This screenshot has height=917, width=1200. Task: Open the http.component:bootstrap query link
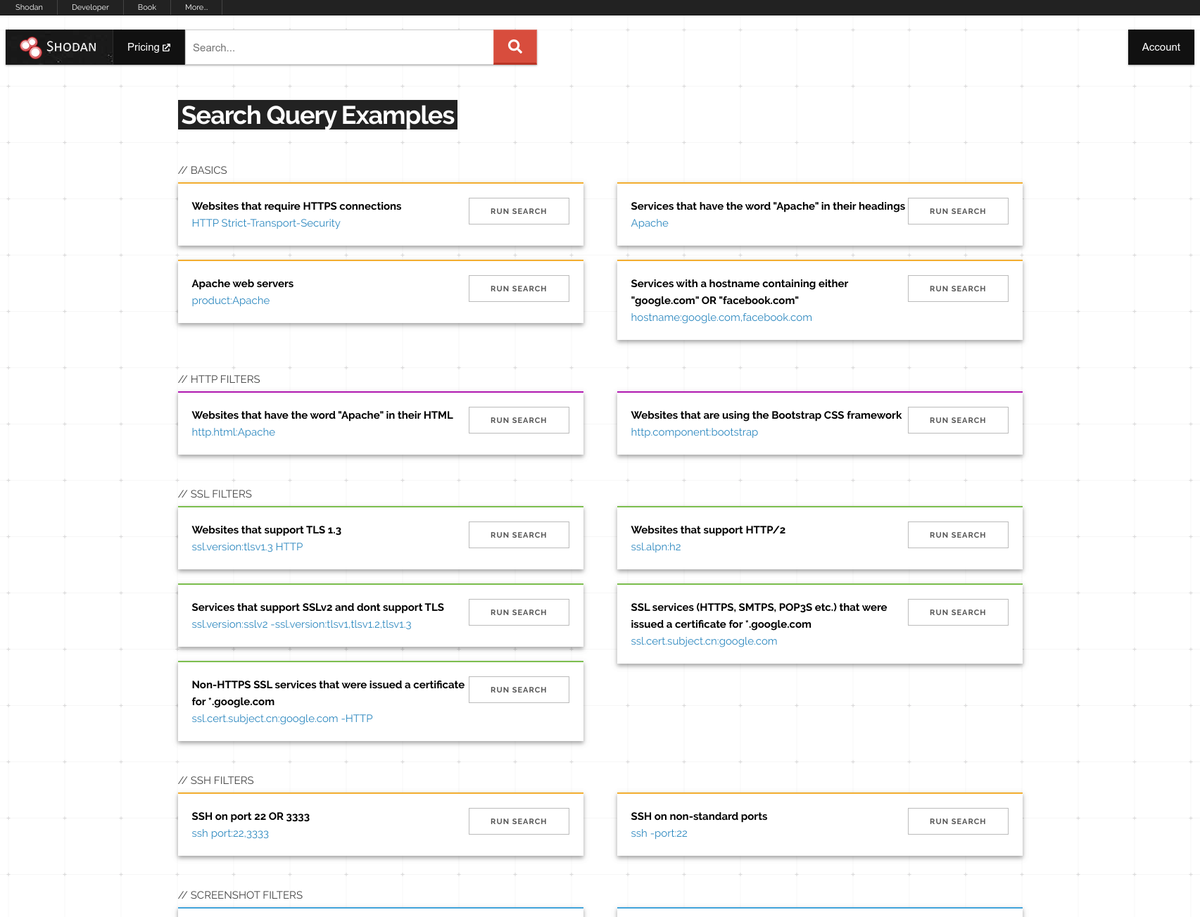pos(694,432)
